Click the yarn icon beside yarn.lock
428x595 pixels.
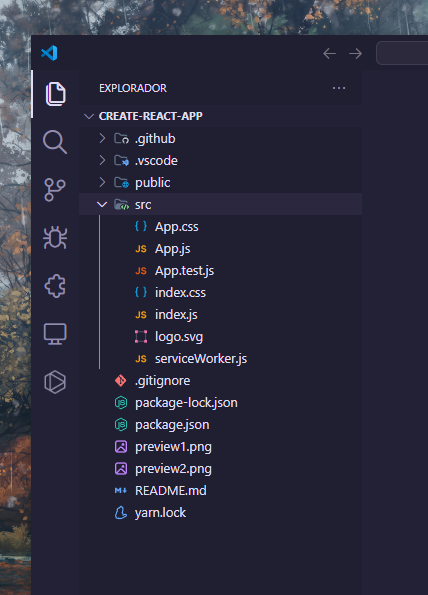[121, 513]
